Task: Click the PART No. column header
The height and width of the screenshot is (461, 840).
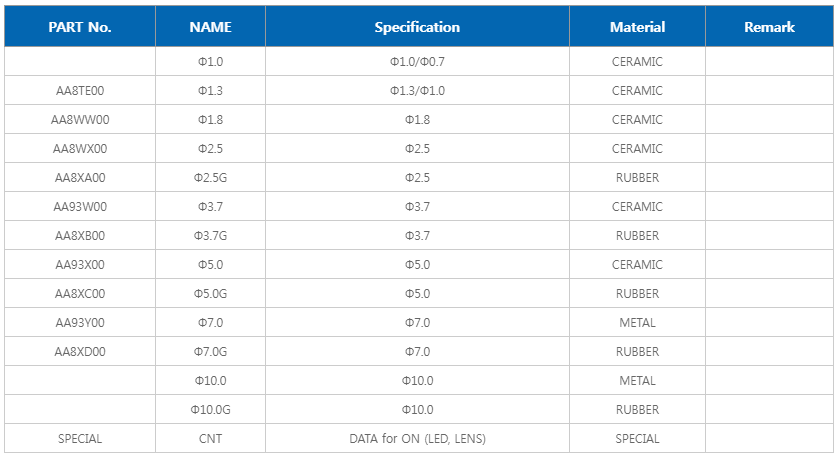Action: coord(80,27)
